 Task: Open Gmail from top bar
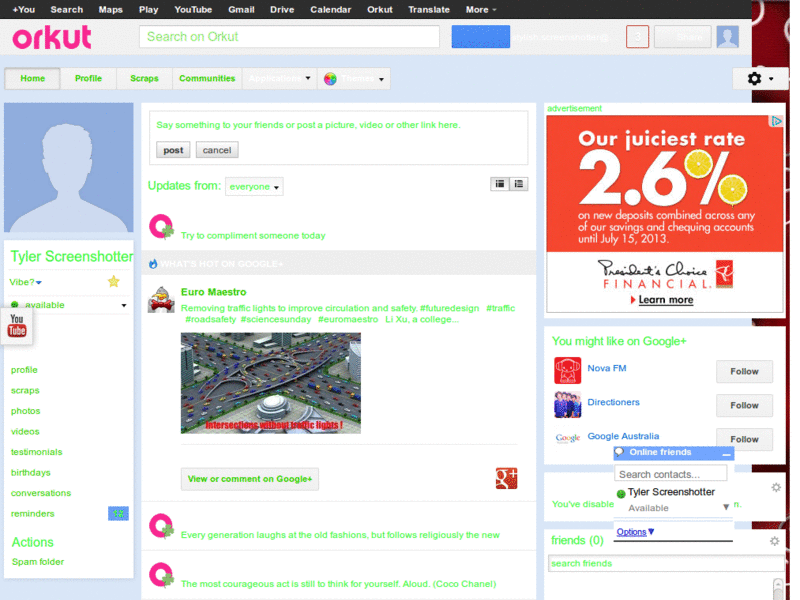241,9
